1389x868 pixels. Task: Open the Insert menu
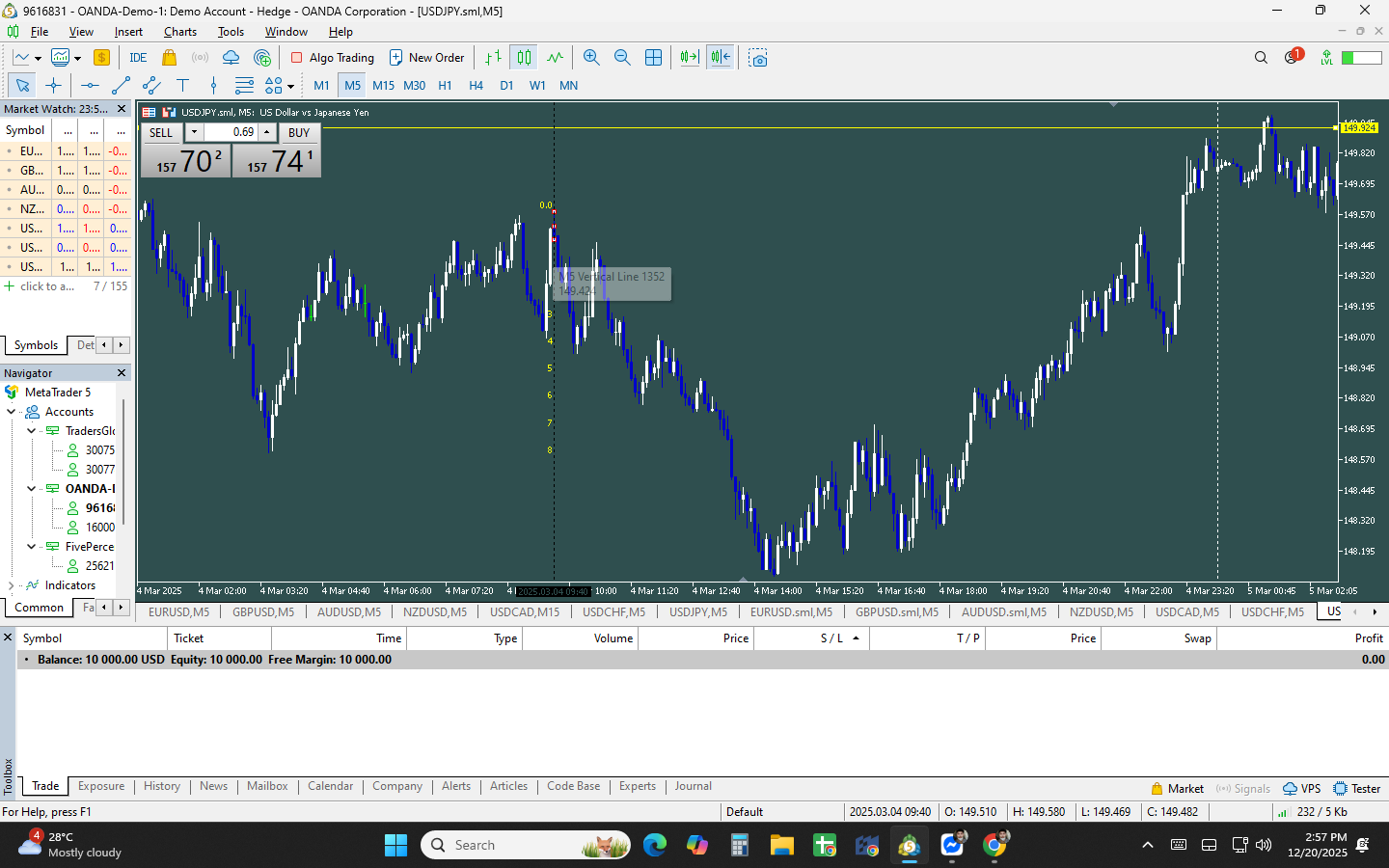(128, 32)
